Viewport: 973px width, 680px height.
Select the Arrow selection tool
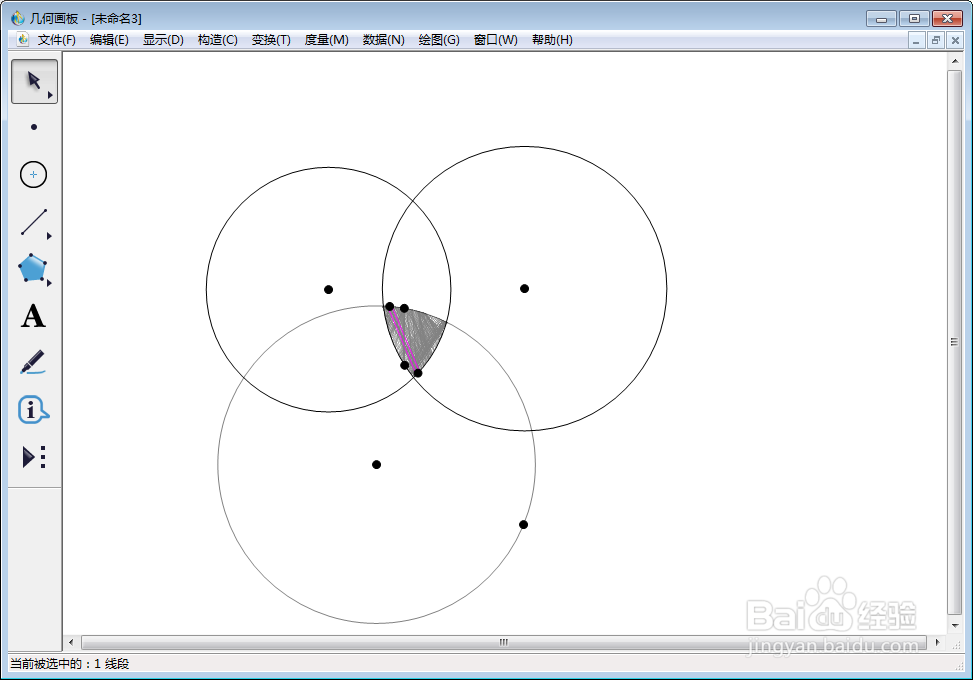tap(34, 81)
